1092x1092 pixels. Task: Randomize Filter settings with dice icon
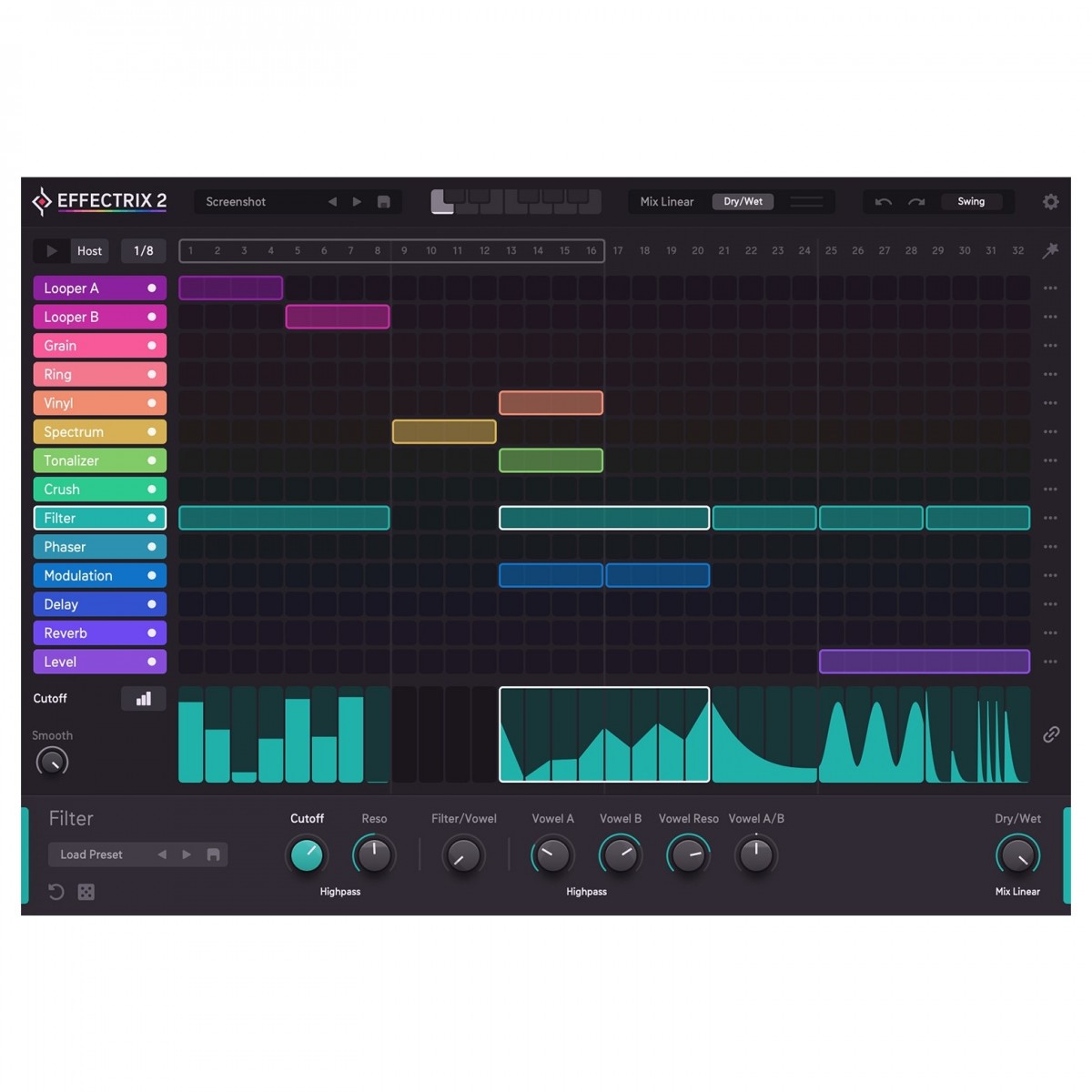point(86,892)
